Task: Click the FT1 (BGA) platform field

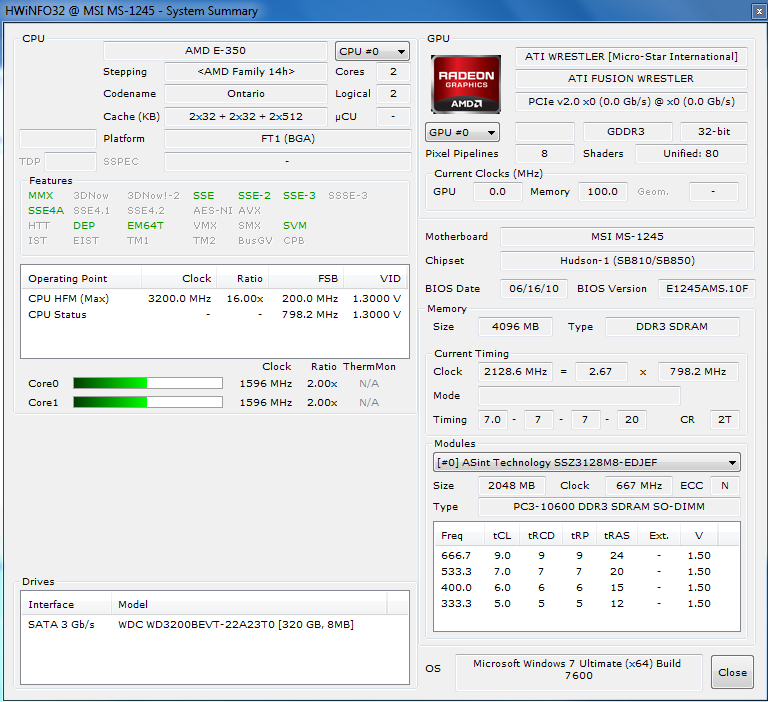Action: [x=288, y=139]
